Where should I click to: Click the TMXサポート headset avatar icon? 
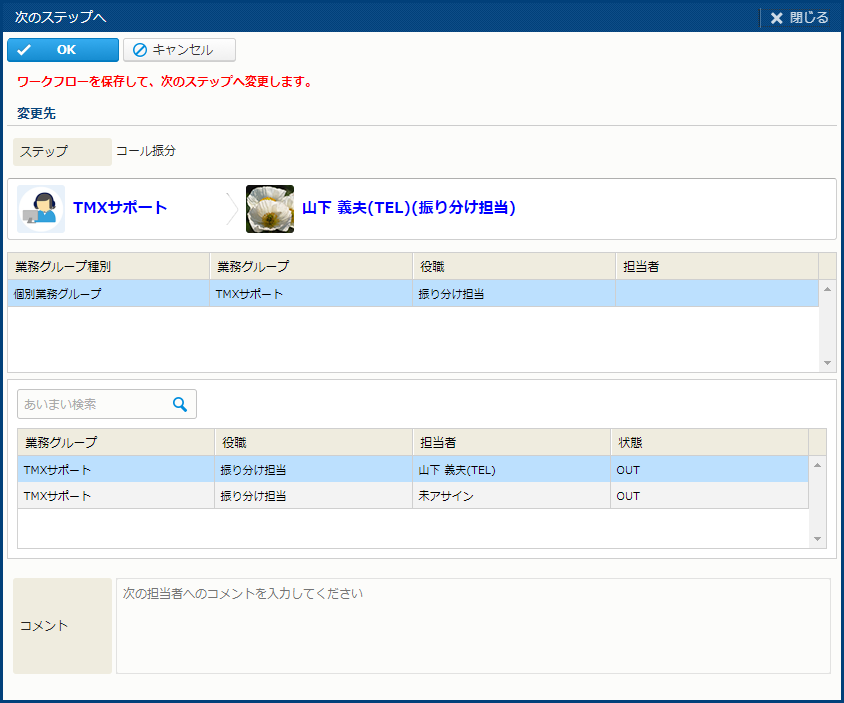click(x=41, y=209)
